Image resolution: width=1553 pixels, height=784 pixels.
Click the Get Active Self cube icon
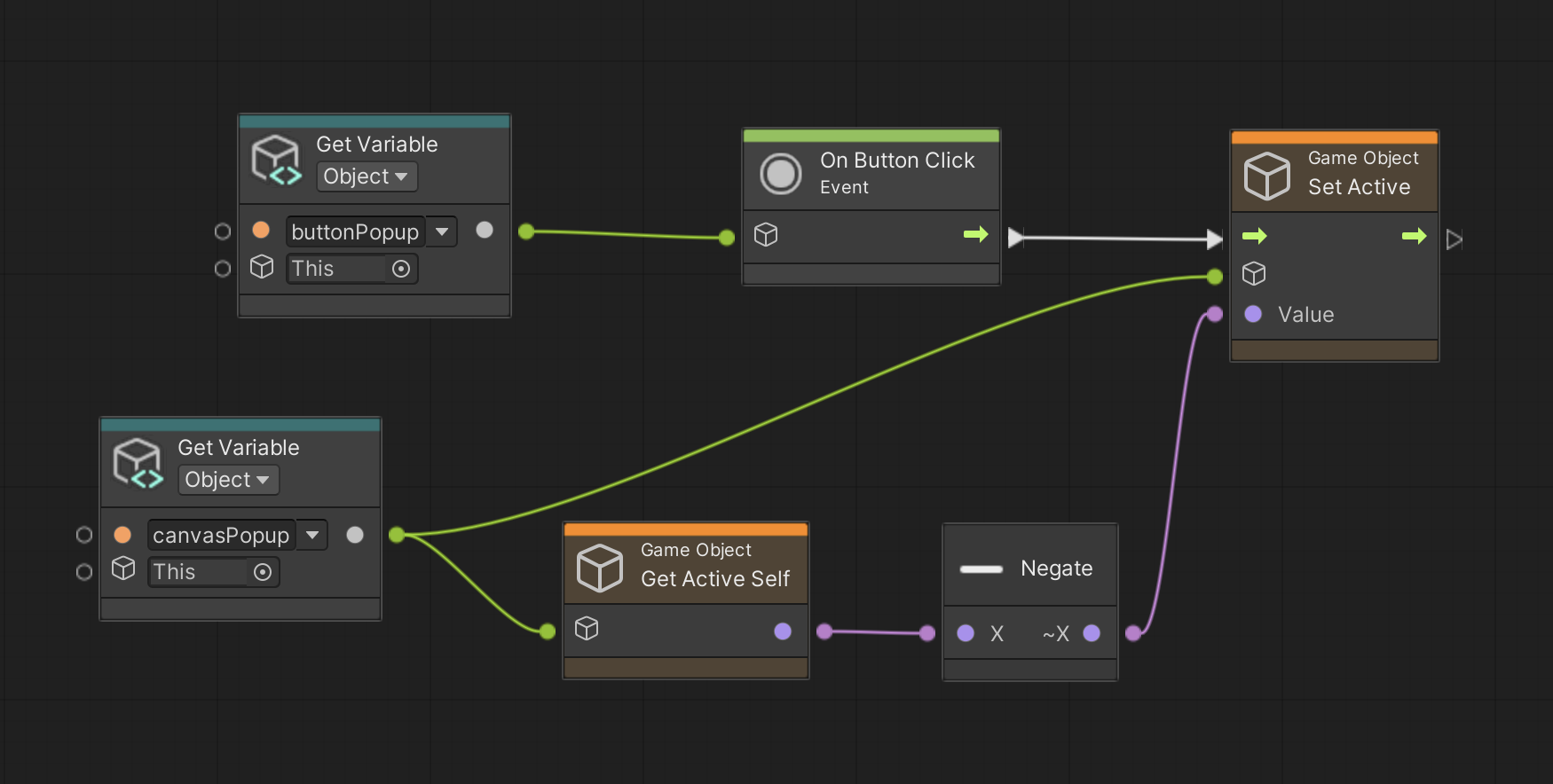tap(600, 567)
